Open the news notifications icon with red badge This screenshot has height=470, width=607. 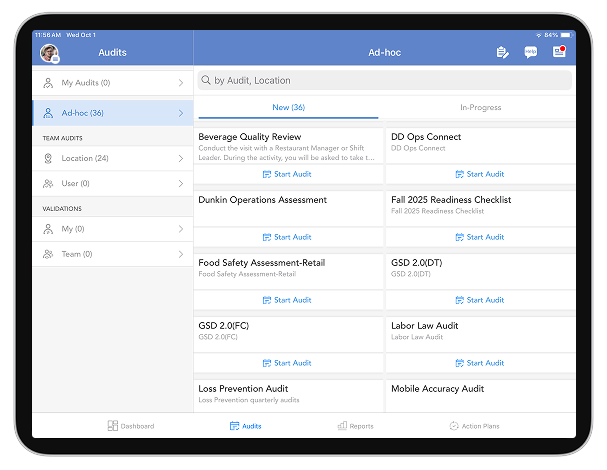tap(559, 52)
